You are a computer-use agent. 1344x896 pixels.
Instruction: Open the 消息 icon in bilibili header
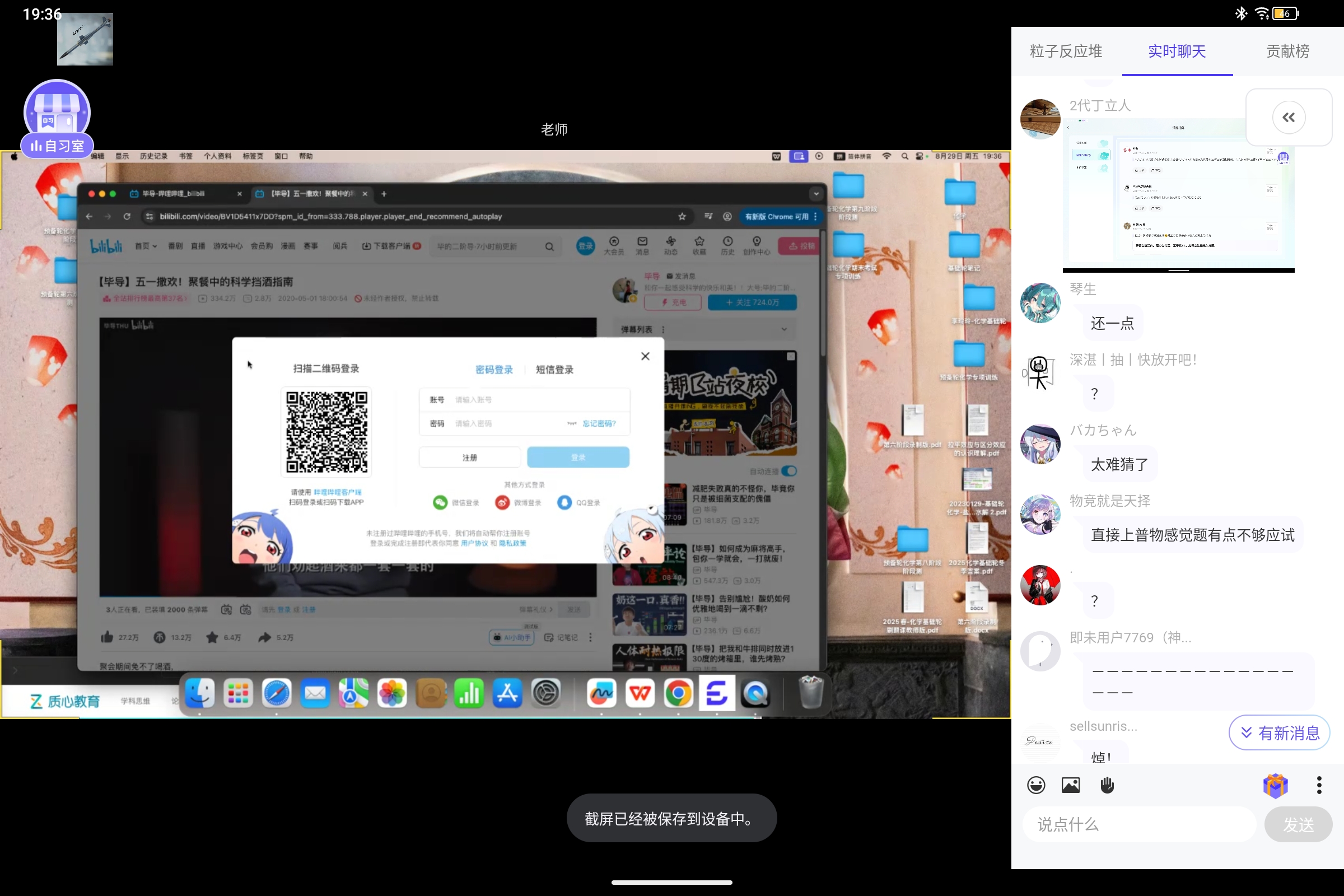point(642,245)
